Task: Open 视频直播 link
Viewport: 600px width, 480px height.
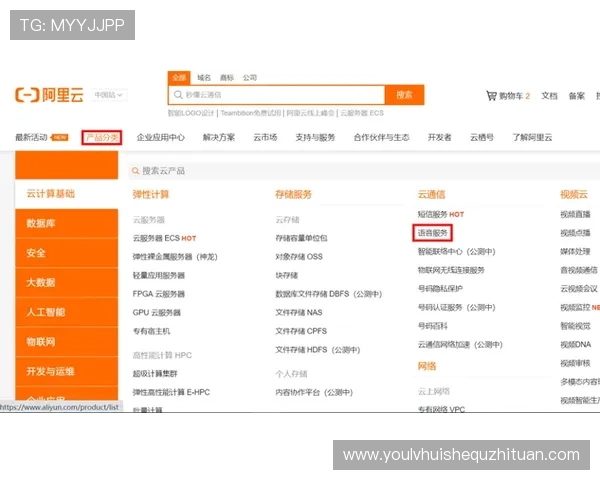Action: tap(575, 214)
